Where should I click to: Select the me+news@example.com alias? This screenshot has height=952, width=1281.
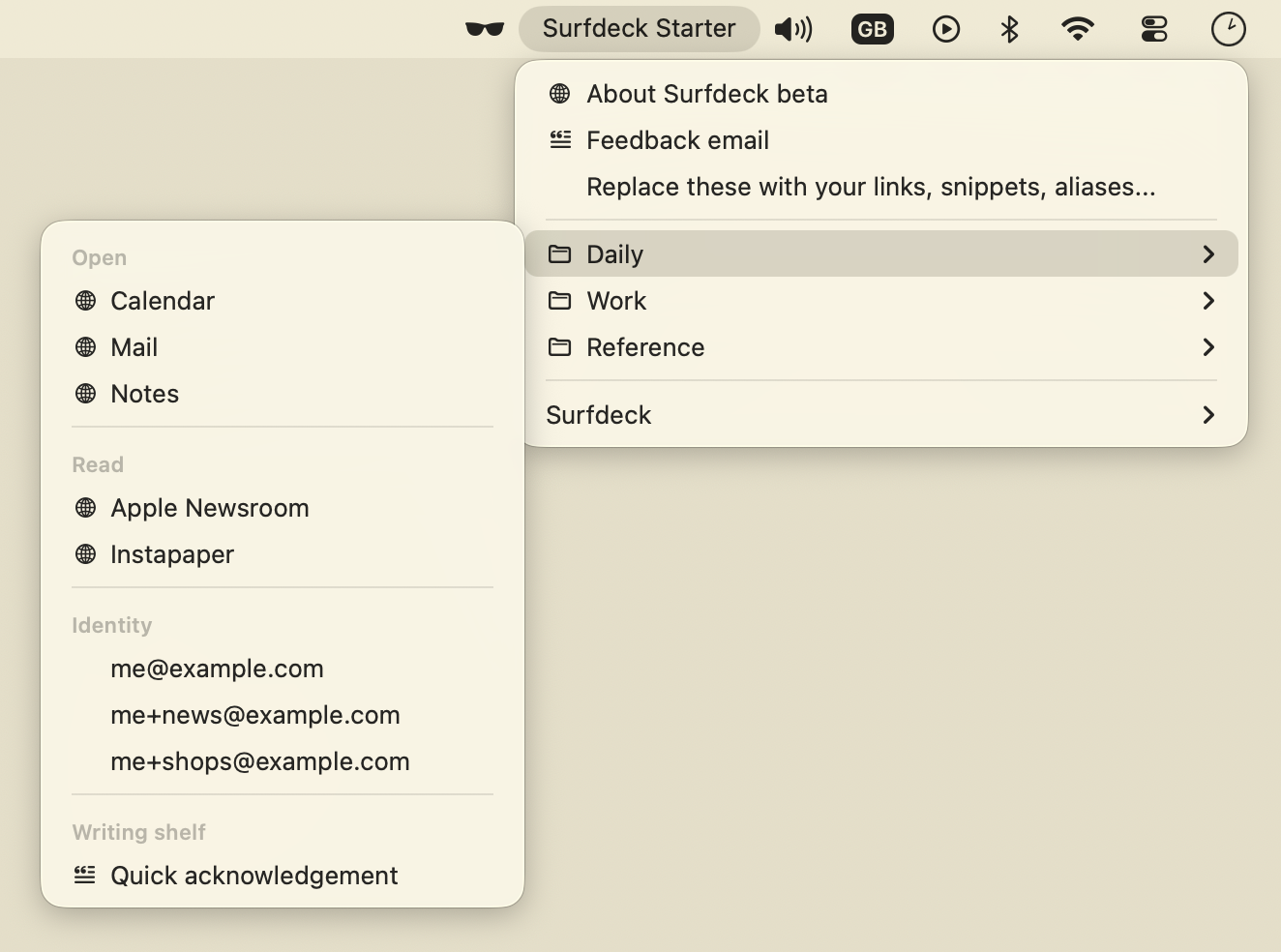283,715
